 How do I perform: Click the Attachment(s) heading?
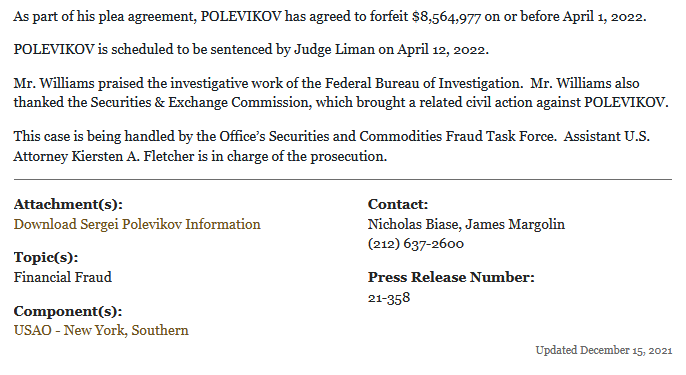pos(68,204)
